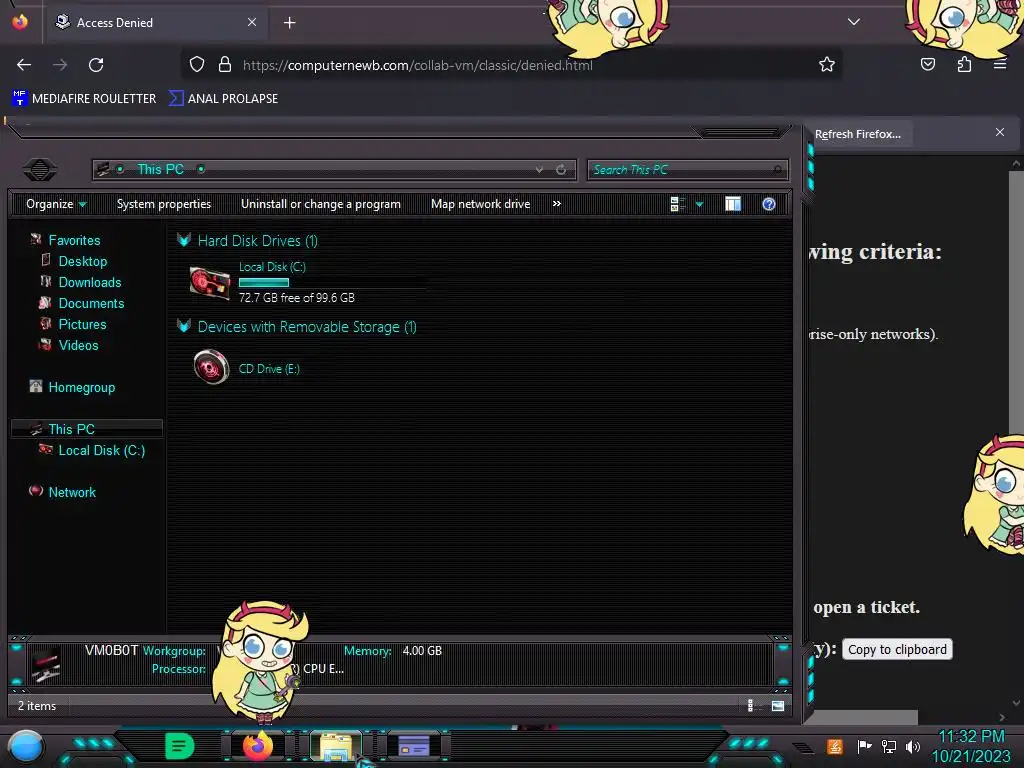The height and width of the screenshot is (768, 1024).
Task: Select the Access Denied tab
Action: 155,23
